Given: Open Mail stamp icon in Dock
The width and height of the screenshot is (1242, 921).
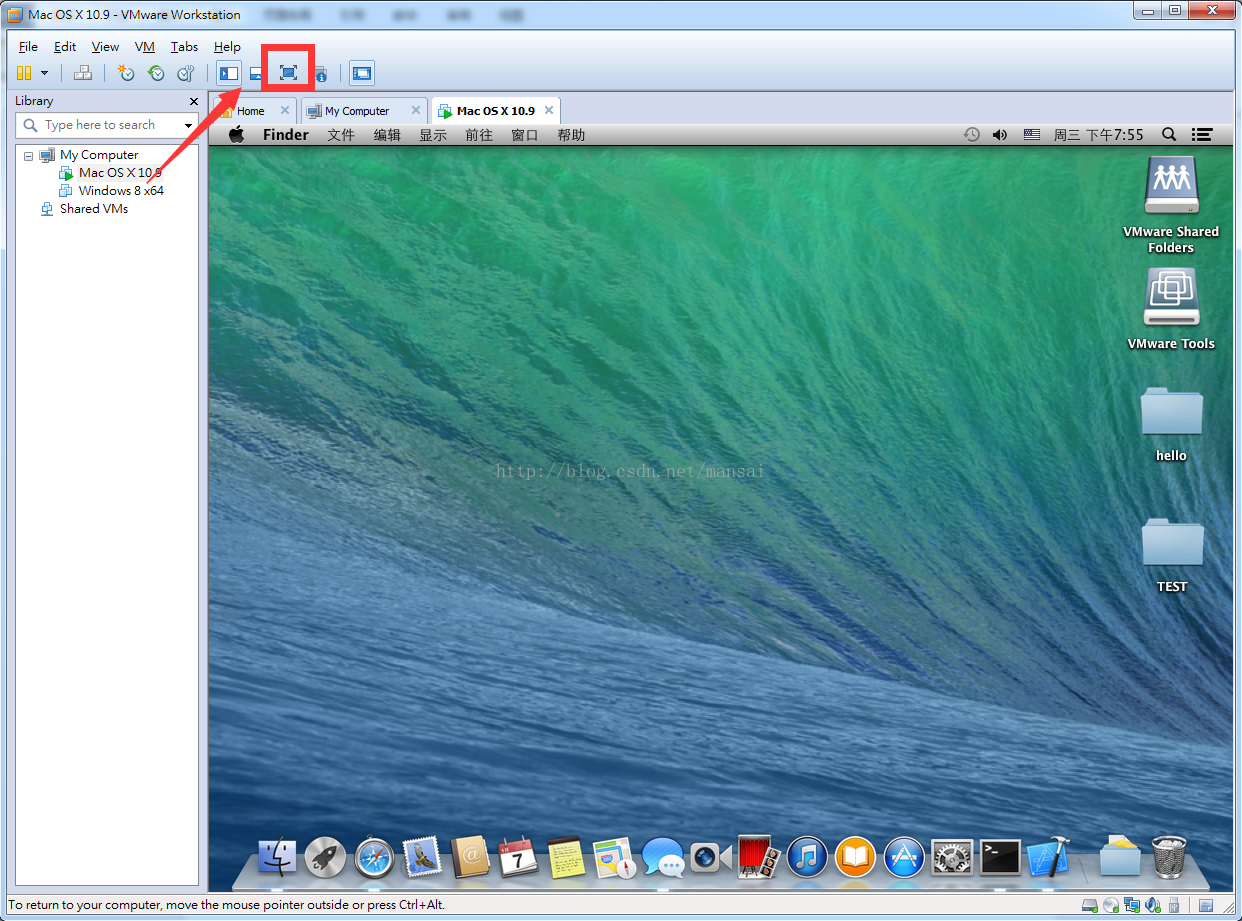Looking at the screenshot, I should [x=422, y=857].
